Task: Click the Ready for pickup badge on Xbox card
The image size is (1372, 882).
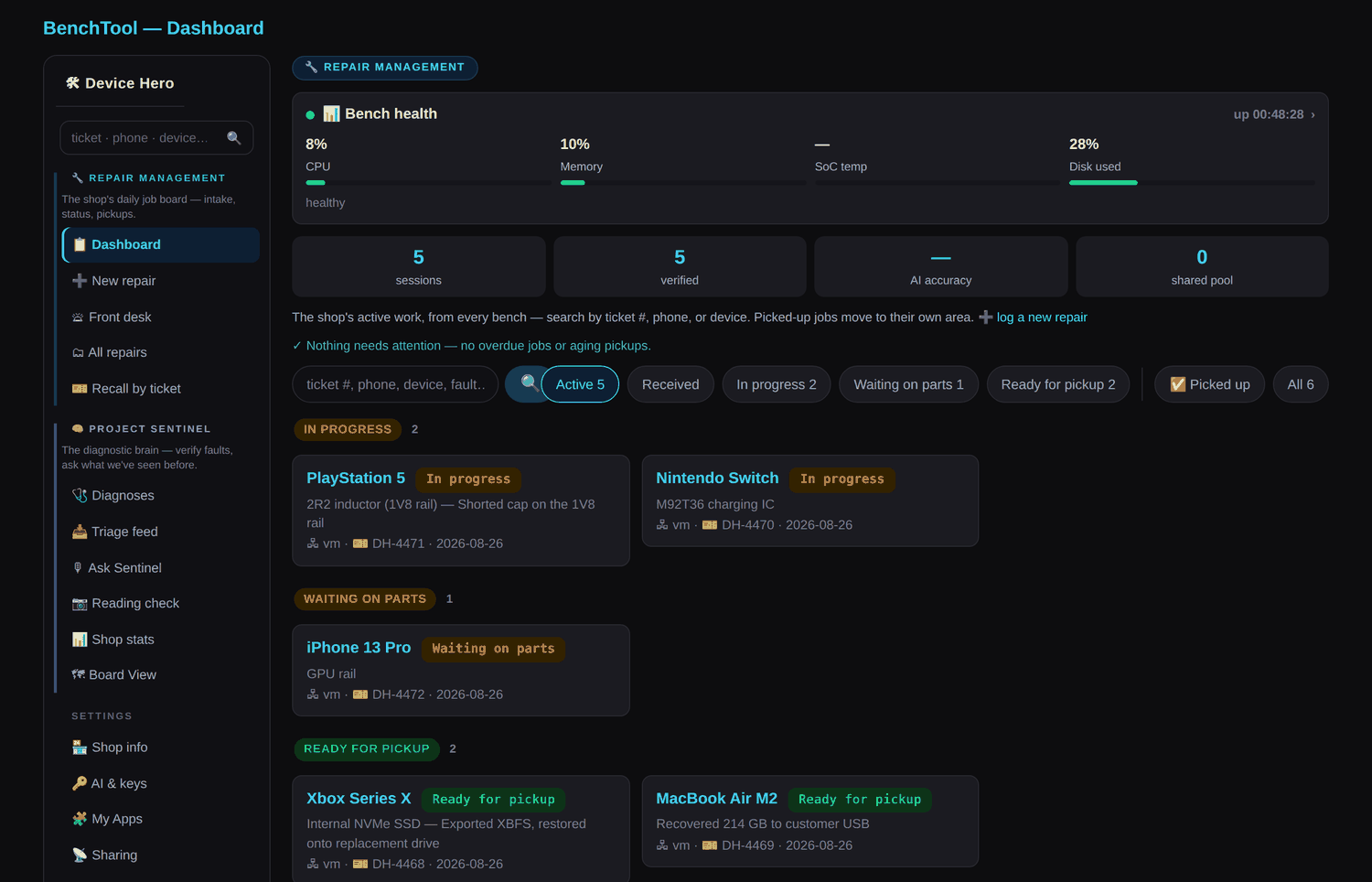Action: pos(494,800)
